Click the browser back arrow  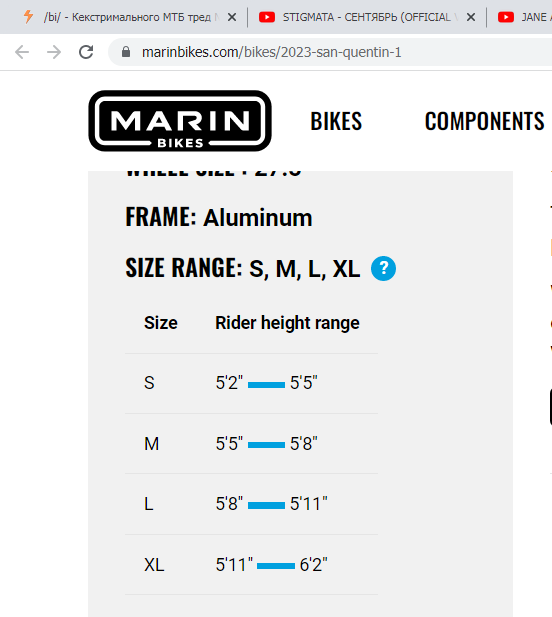[x=22, y=52]
